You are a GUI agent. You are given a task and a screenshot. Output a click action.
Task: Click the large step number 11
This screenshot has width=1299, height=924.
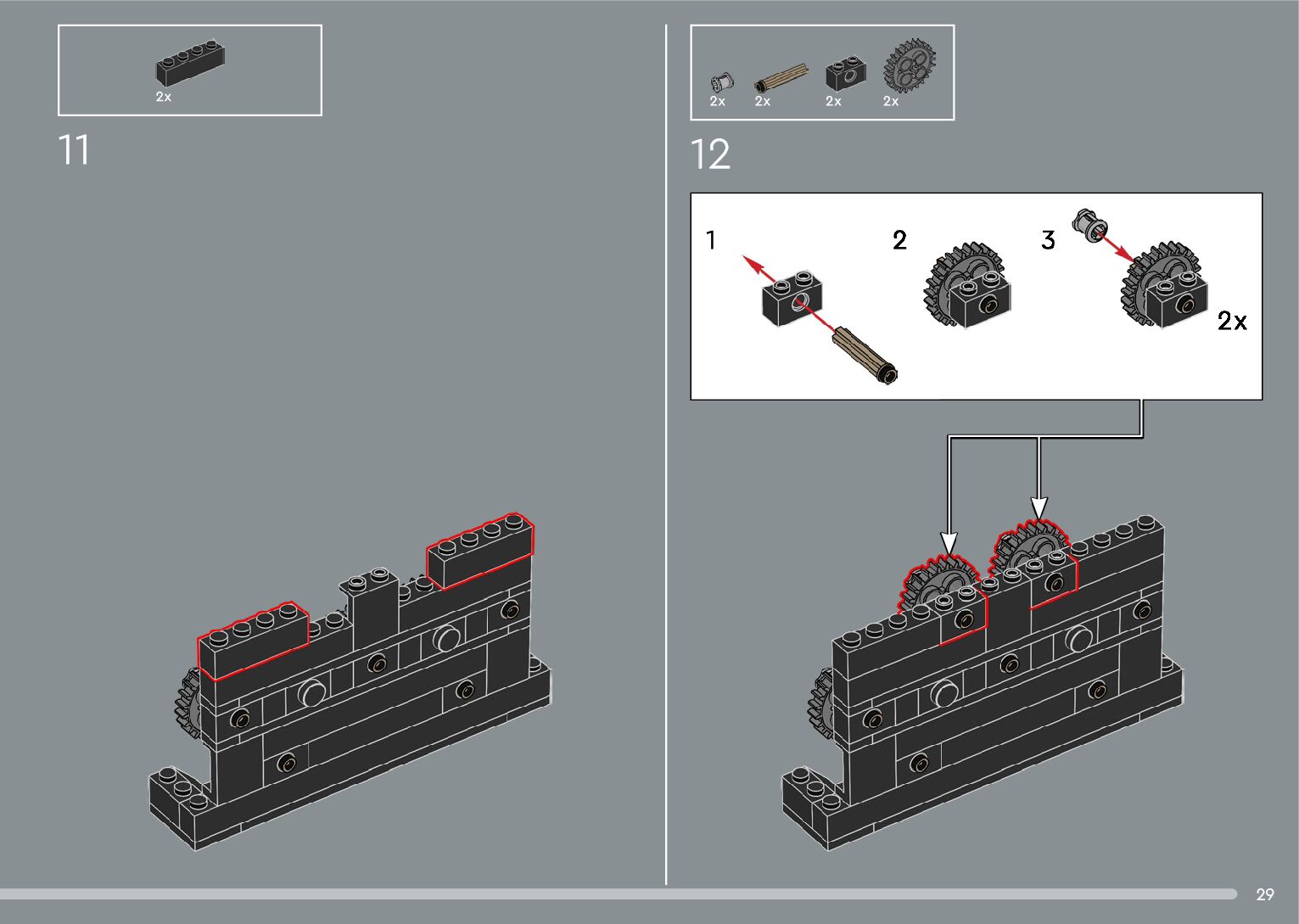click(x=74, y=150)
